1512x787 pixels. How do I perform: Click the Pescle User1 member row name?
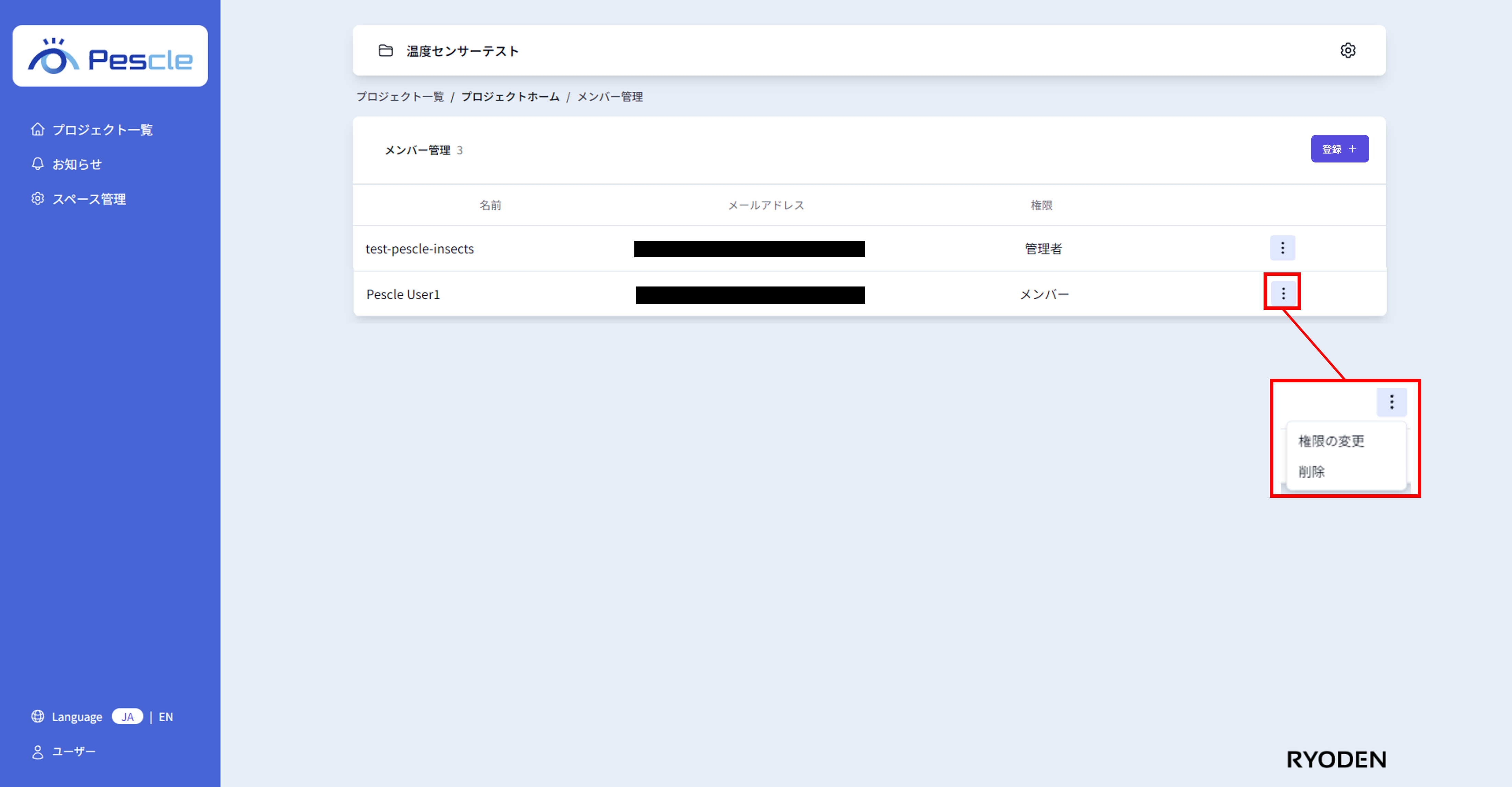pos(403,294)
